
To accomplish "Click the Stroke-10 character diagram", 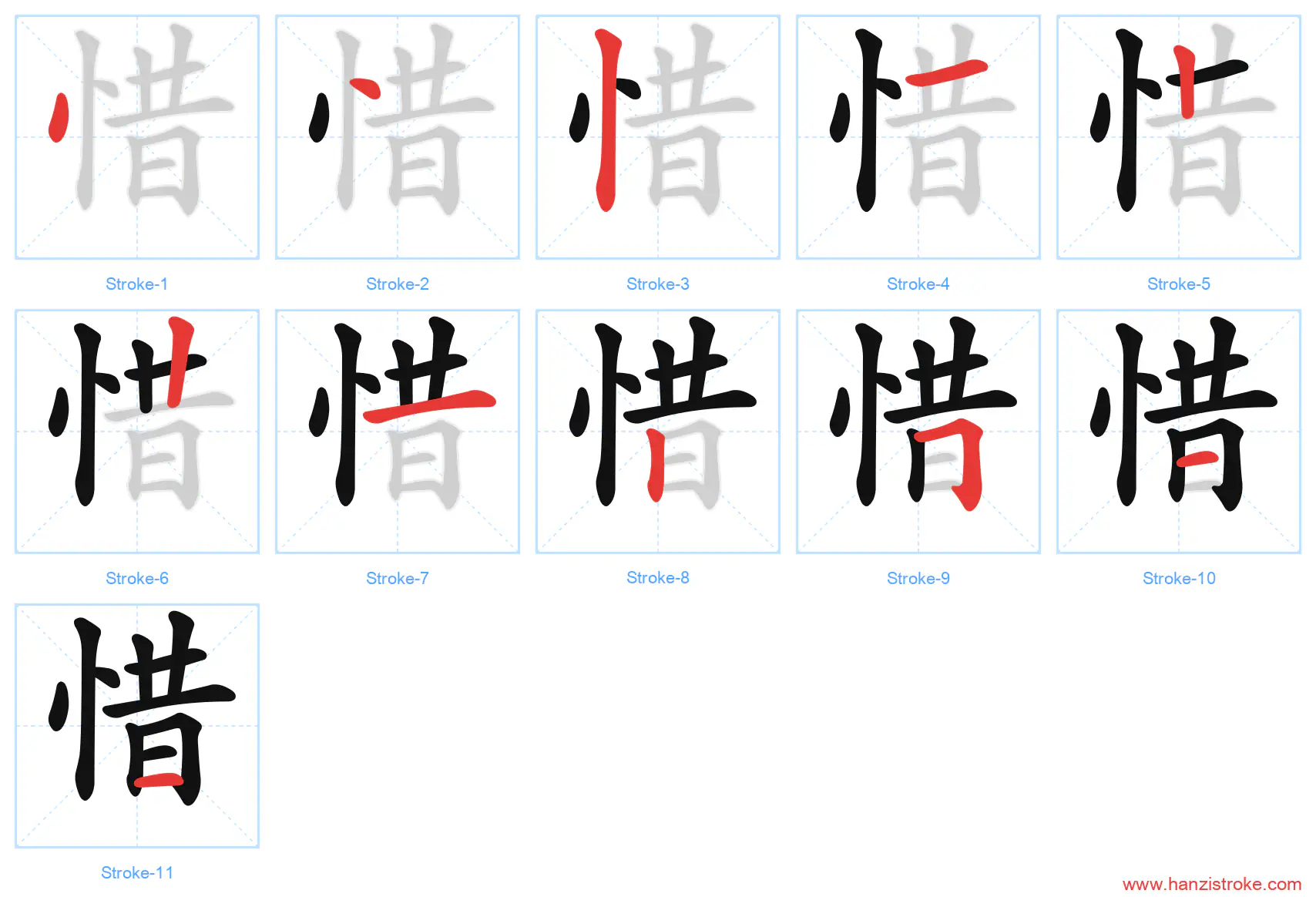I will pyautogui.click(x=1179, y=432).
